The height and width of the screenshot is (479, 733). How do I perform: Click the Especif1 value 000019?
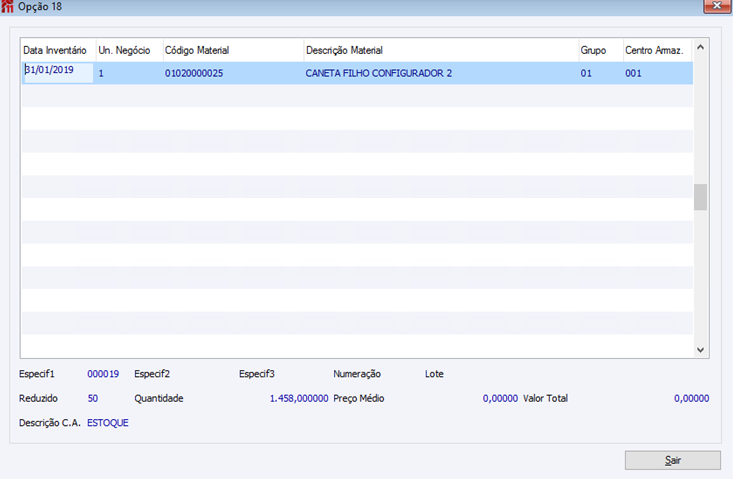point(103,374)
